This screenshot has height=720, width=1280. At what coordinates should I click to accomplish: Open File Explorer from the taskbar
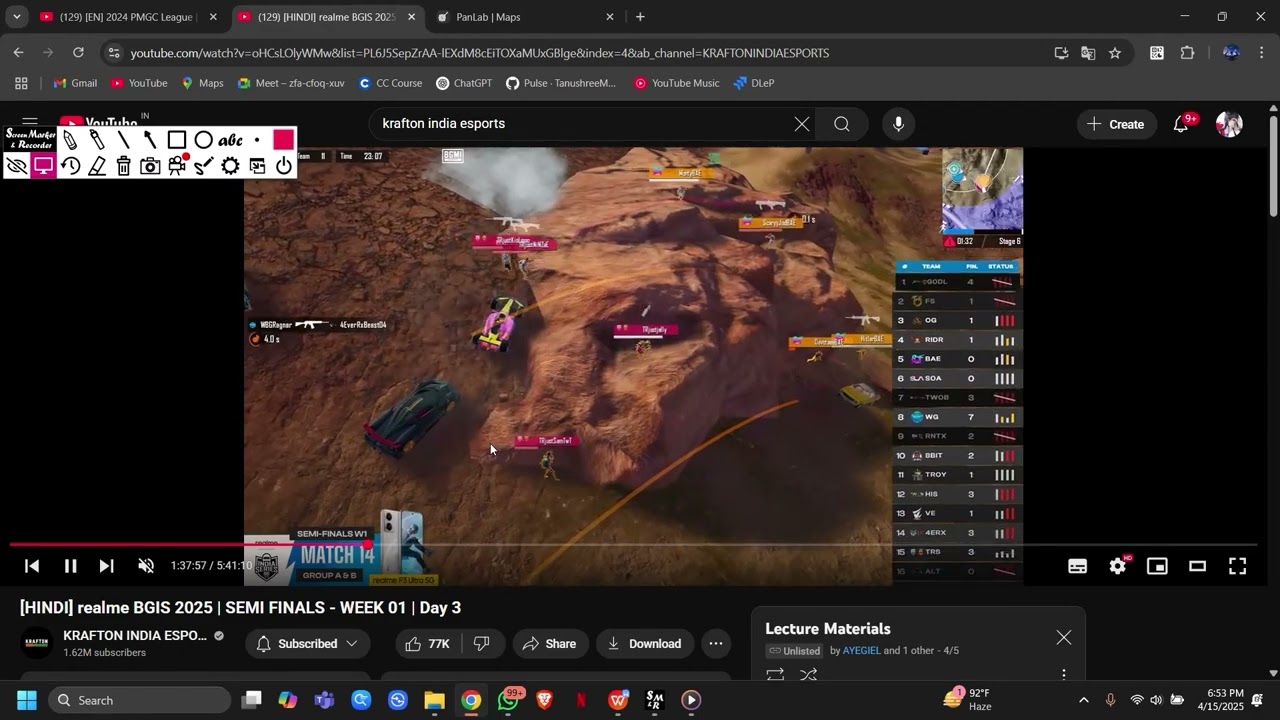pyautogui.click(x=434, y=700)
